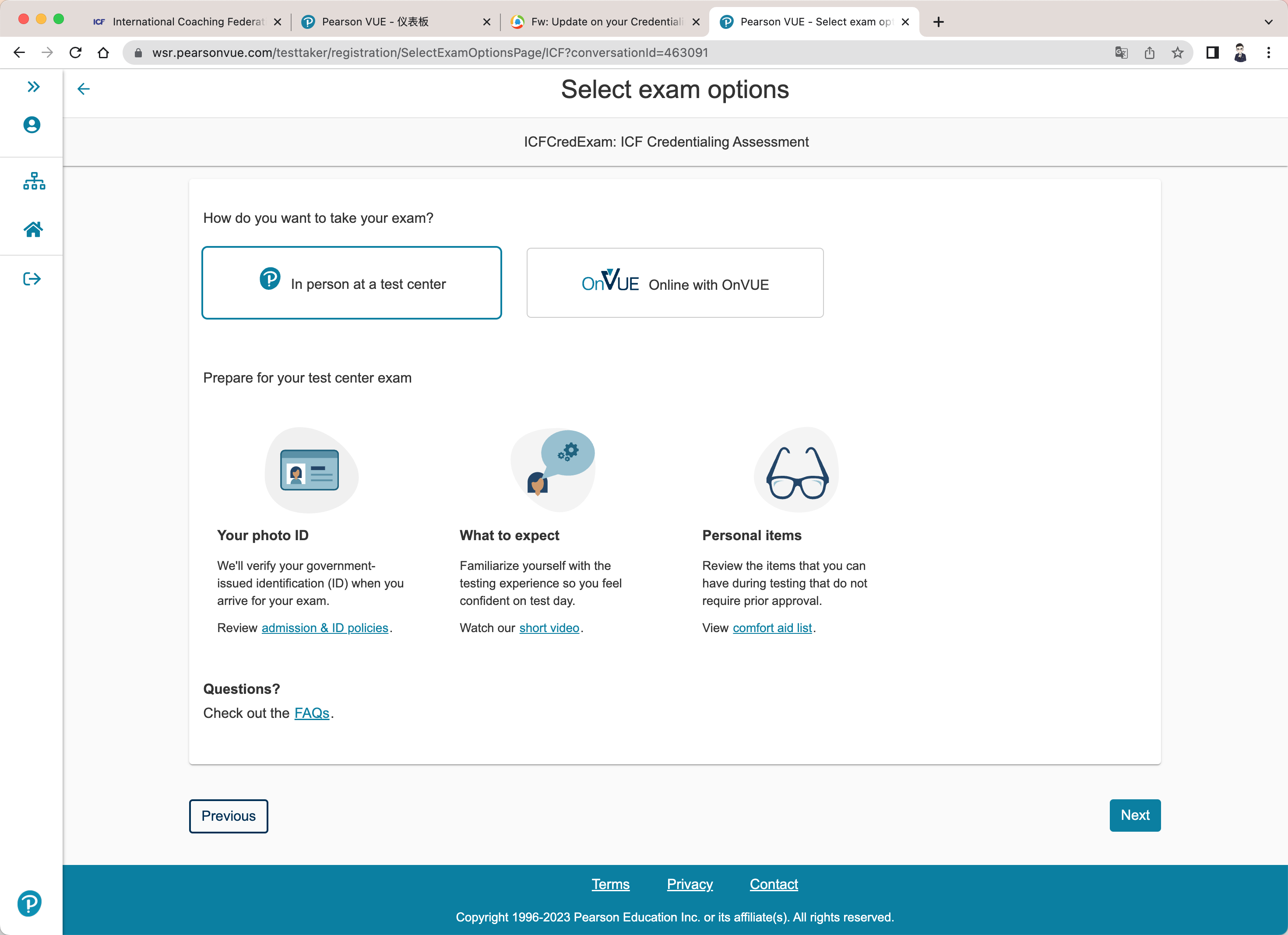The width and height of the screenshot is (1288, 935).
Task: Toggle the browser side panel
Action: 1212,53
